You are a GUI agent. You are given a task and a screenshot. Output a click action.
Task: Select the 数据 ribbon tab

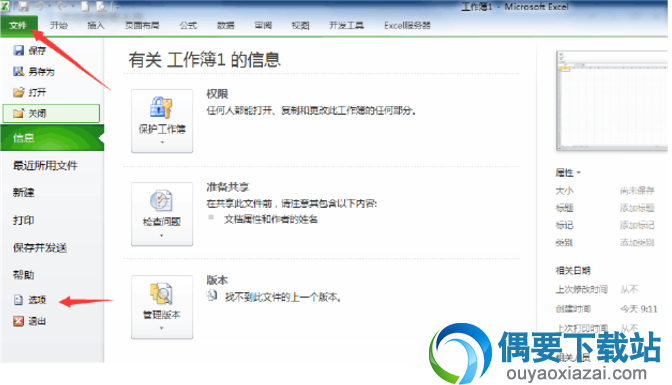pyautogui.click(x=225, y=25)
